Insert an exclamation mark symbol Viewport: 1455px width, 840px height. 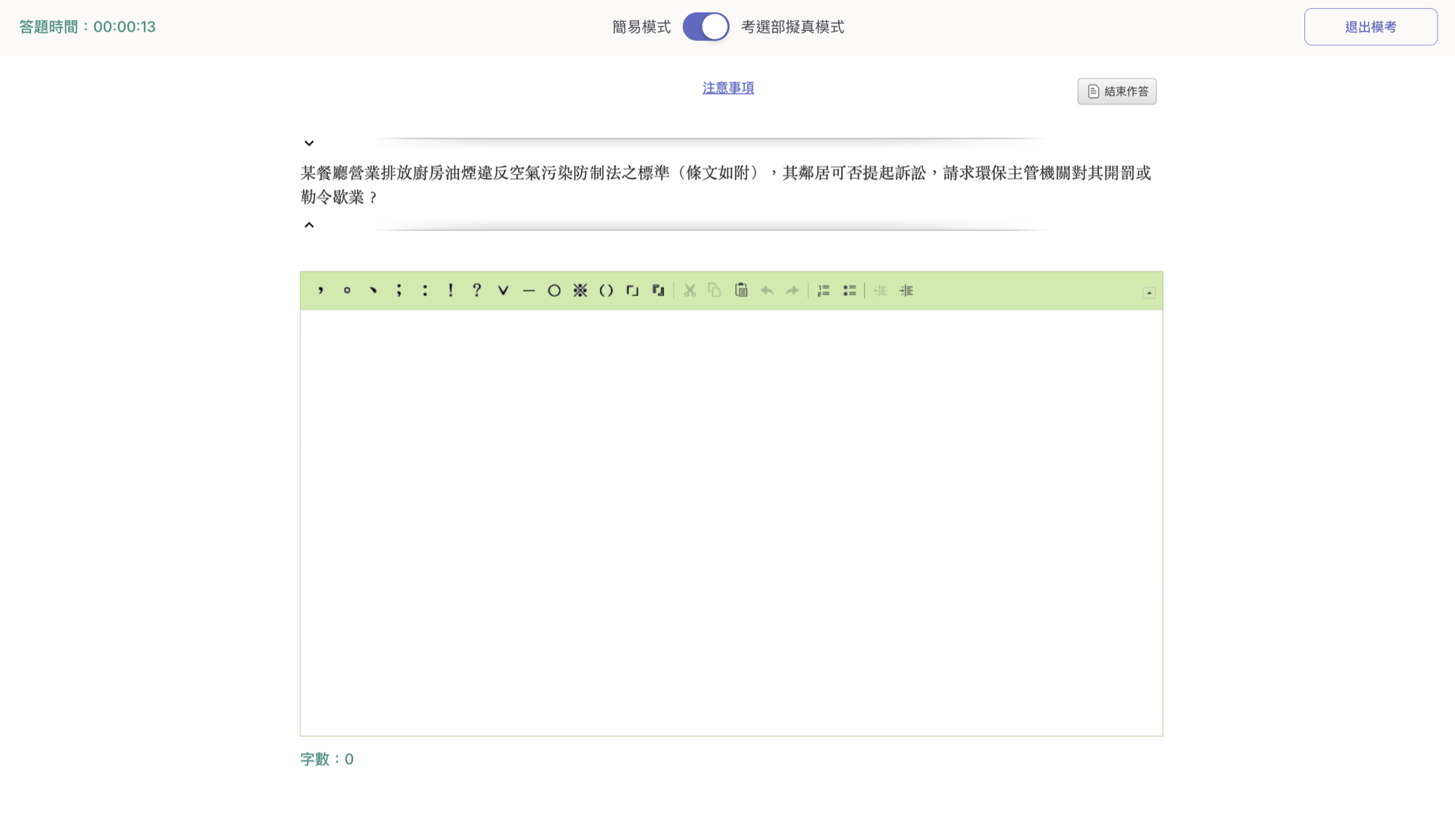point(451,290)
